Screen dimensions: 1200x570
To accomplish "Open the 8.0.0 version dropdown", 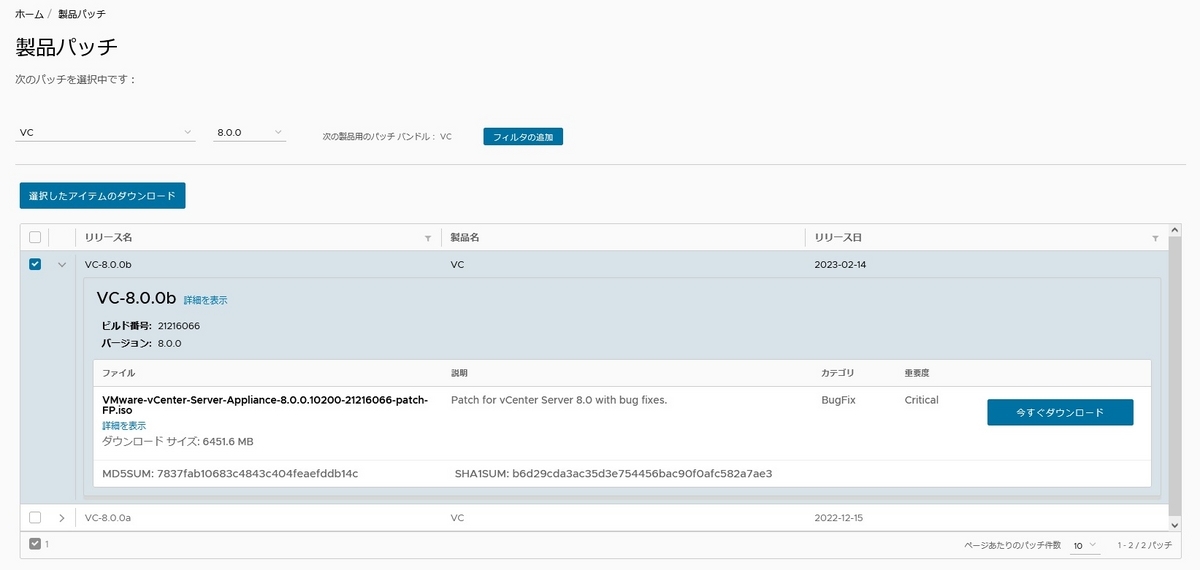I will 250,132.
